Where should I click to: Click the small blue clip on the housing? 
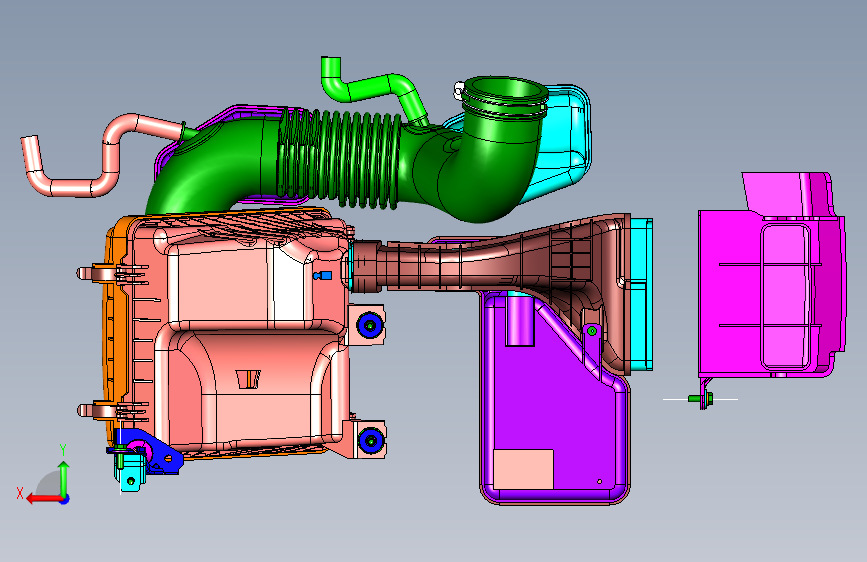[322, 275]
